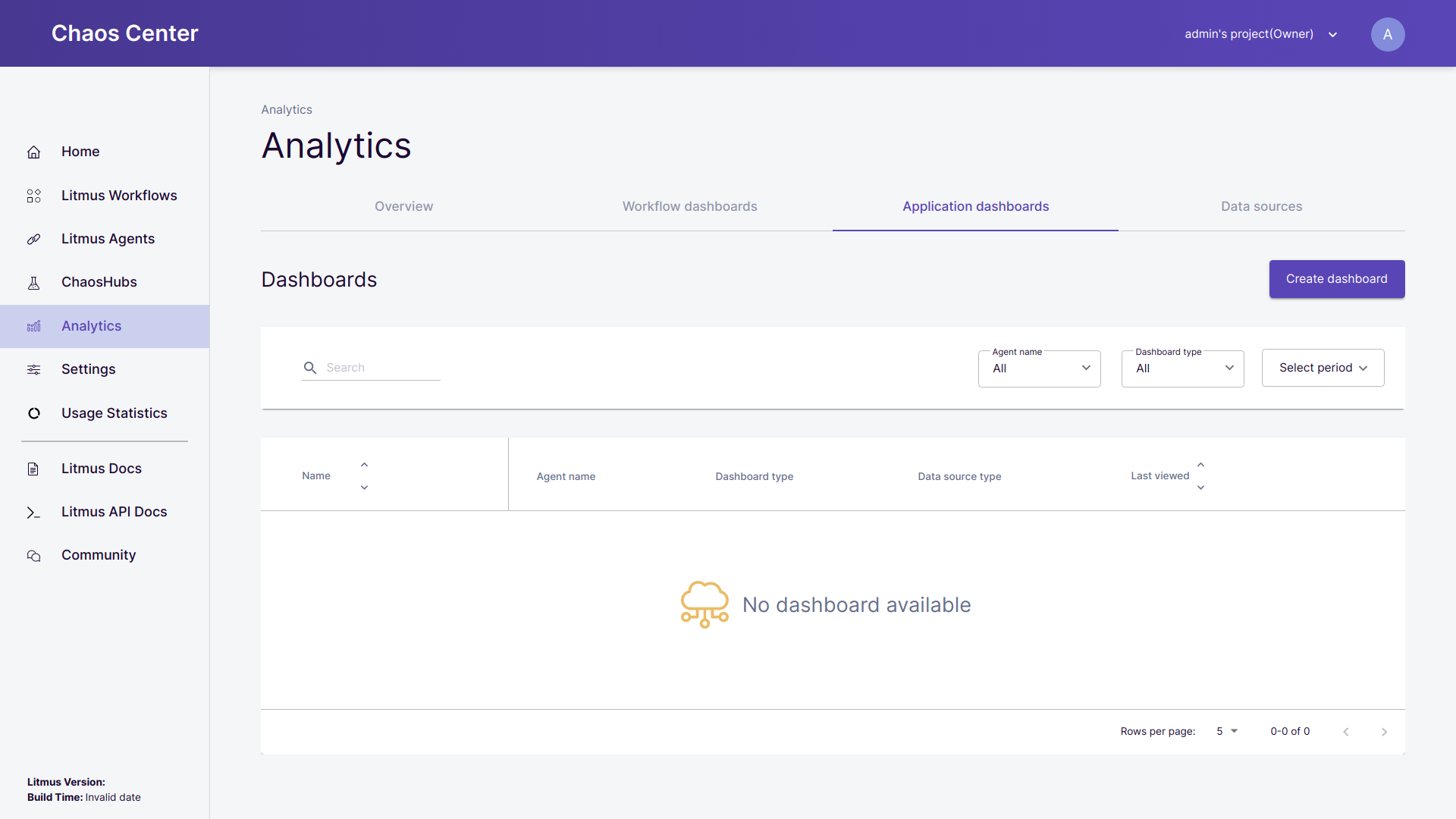Click the Litmus API Docs terminal icon
The width and height of the screenshot is (1456, 819).
33,513
